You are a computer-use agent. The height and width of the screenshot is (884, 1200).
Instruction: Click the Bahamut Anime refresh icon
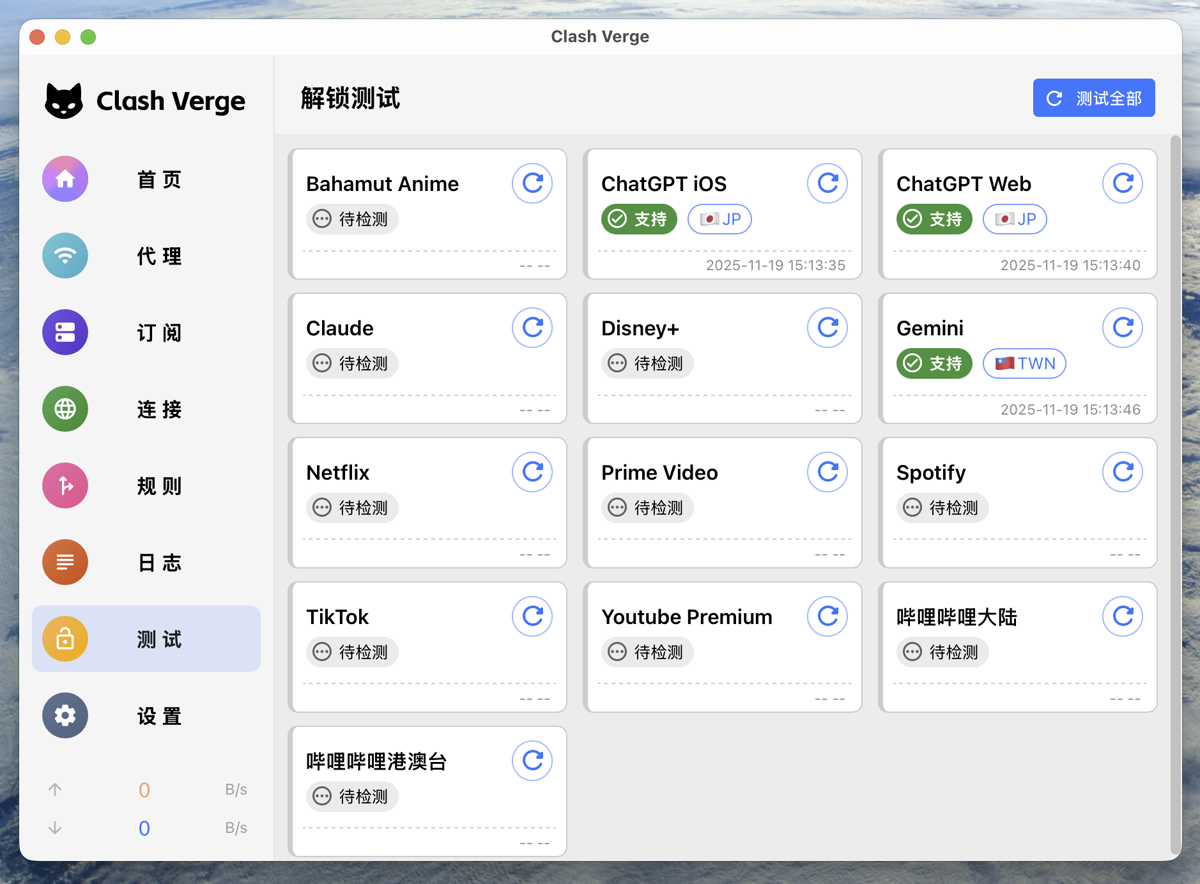(532, 184)
